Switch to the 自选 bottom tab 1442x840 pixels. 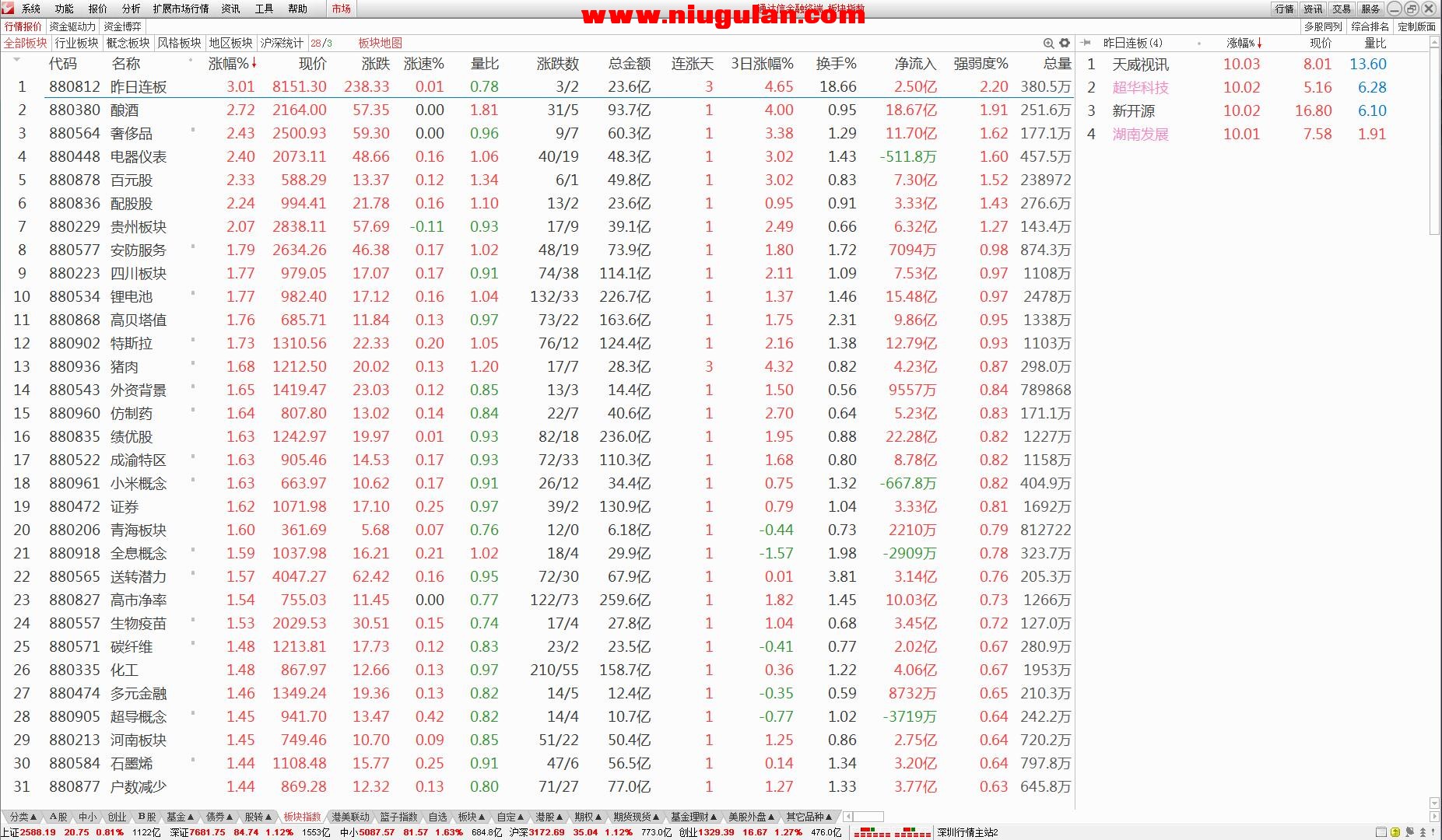tap(438, 817)
